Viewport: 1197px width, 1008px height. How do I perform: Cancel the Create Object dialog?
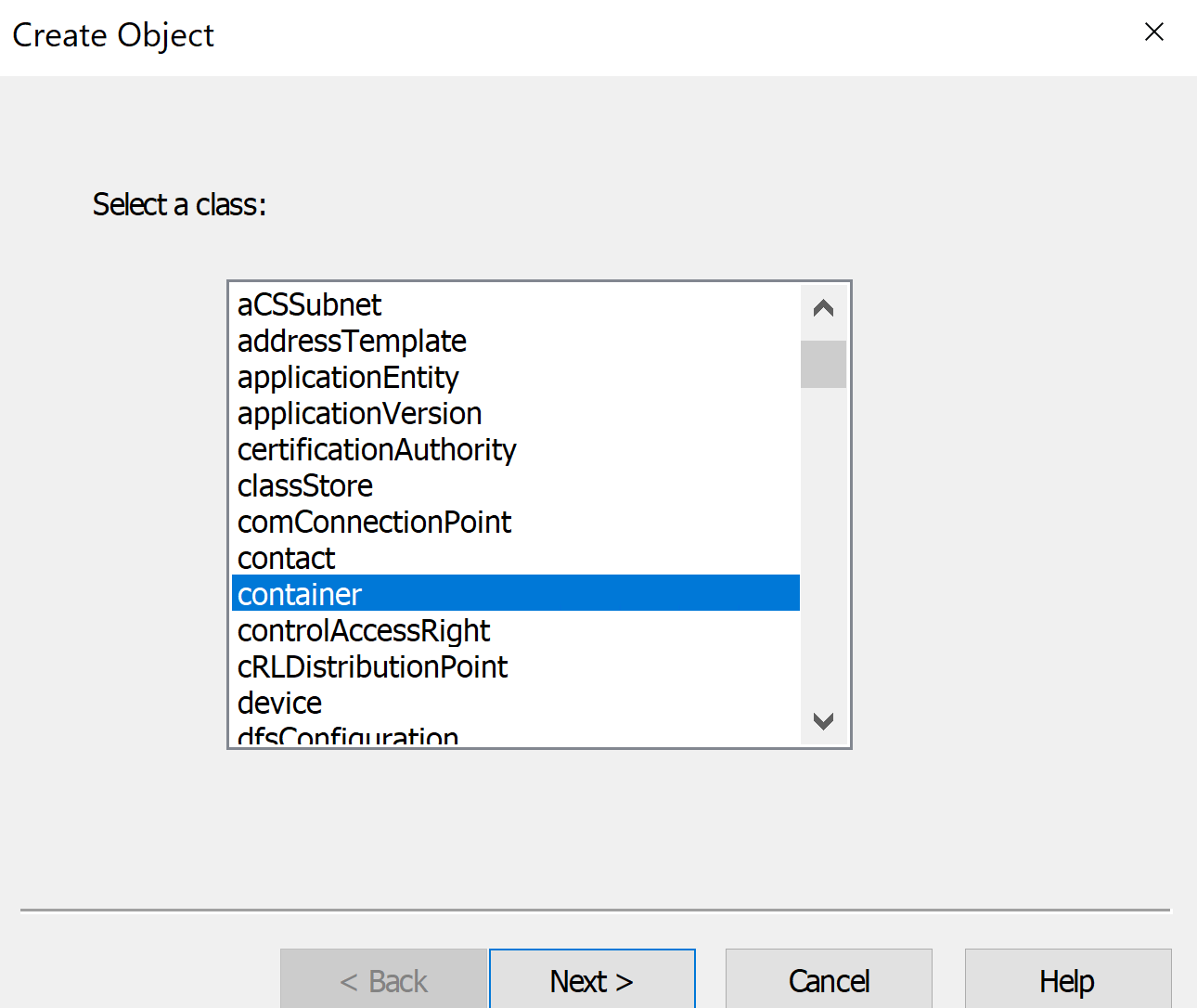pyautogui.click(x=829, y=980)
